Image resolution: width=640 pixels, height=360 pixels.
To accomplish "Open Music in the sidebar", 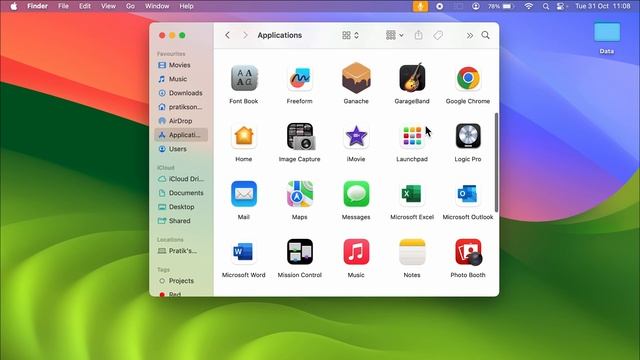I will click(181, 79).
